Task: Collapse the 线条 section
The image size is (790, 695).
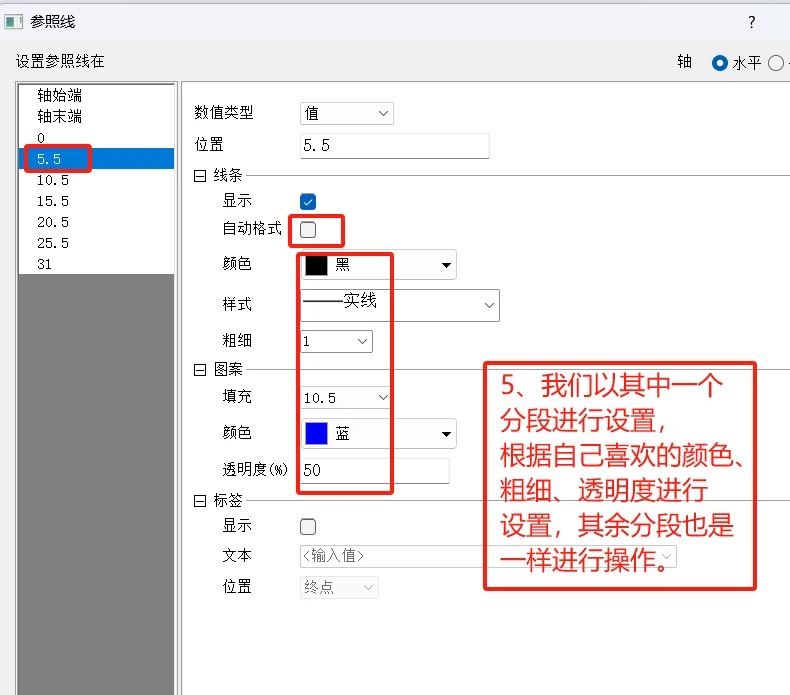Action: [200, 175]
